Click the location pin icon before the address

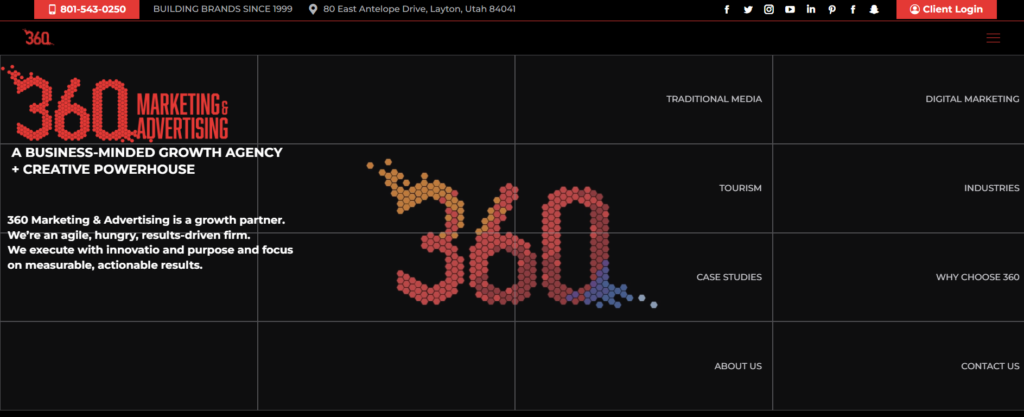pos(313,9)
